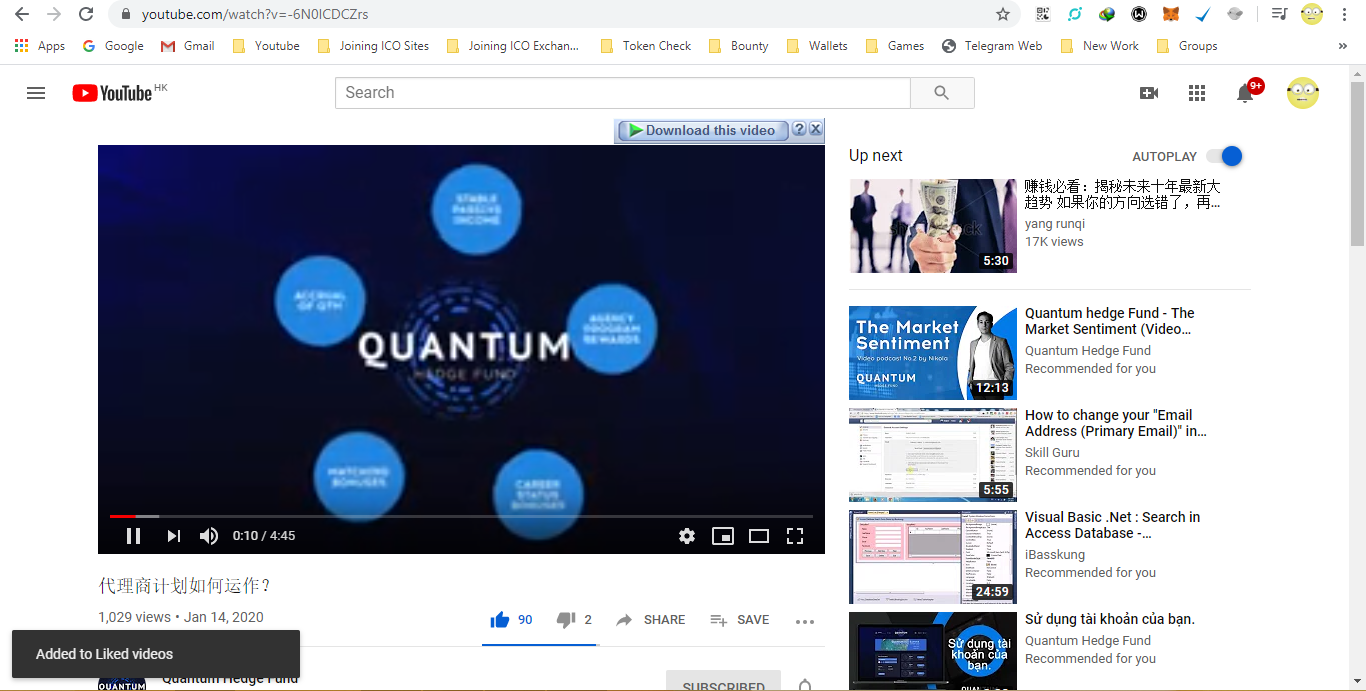Image resolution: width=1366 pixels, height=691 pixels.
Task: Pause the video
Action: pyautogui.click(x=133, y=536)
